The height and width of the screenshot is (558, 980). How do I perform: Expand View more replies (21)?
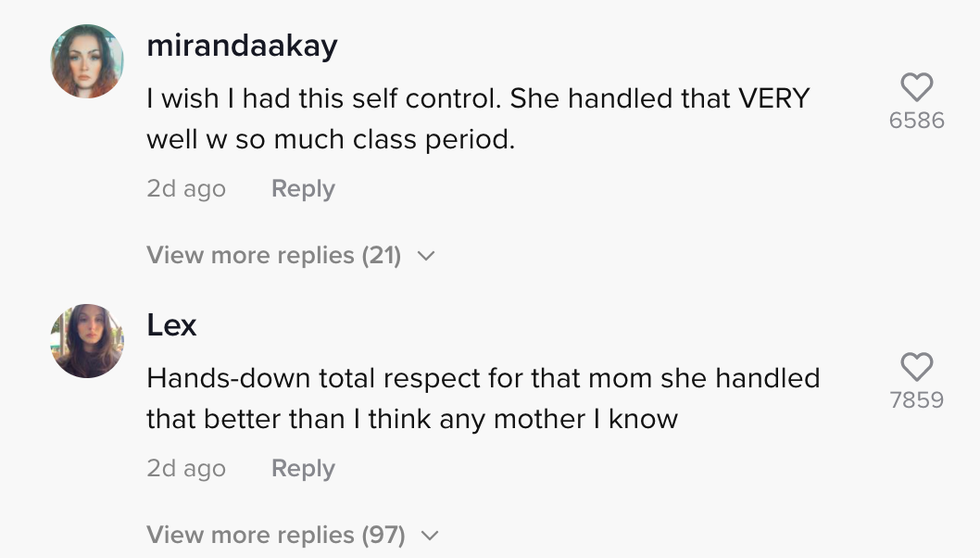273,255
